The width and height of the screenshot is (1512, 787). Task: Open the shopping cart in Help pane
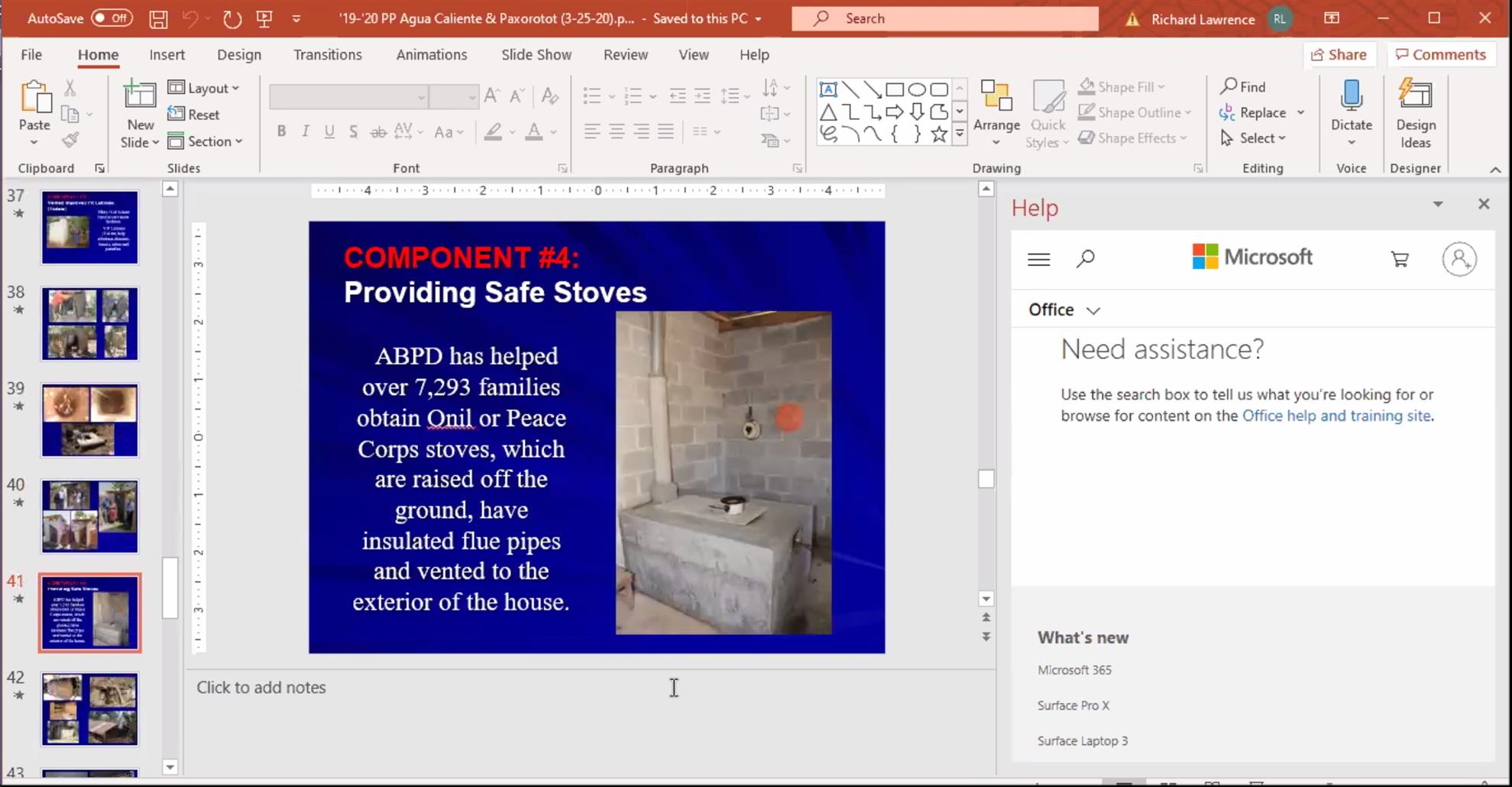tap(1399, 260)
